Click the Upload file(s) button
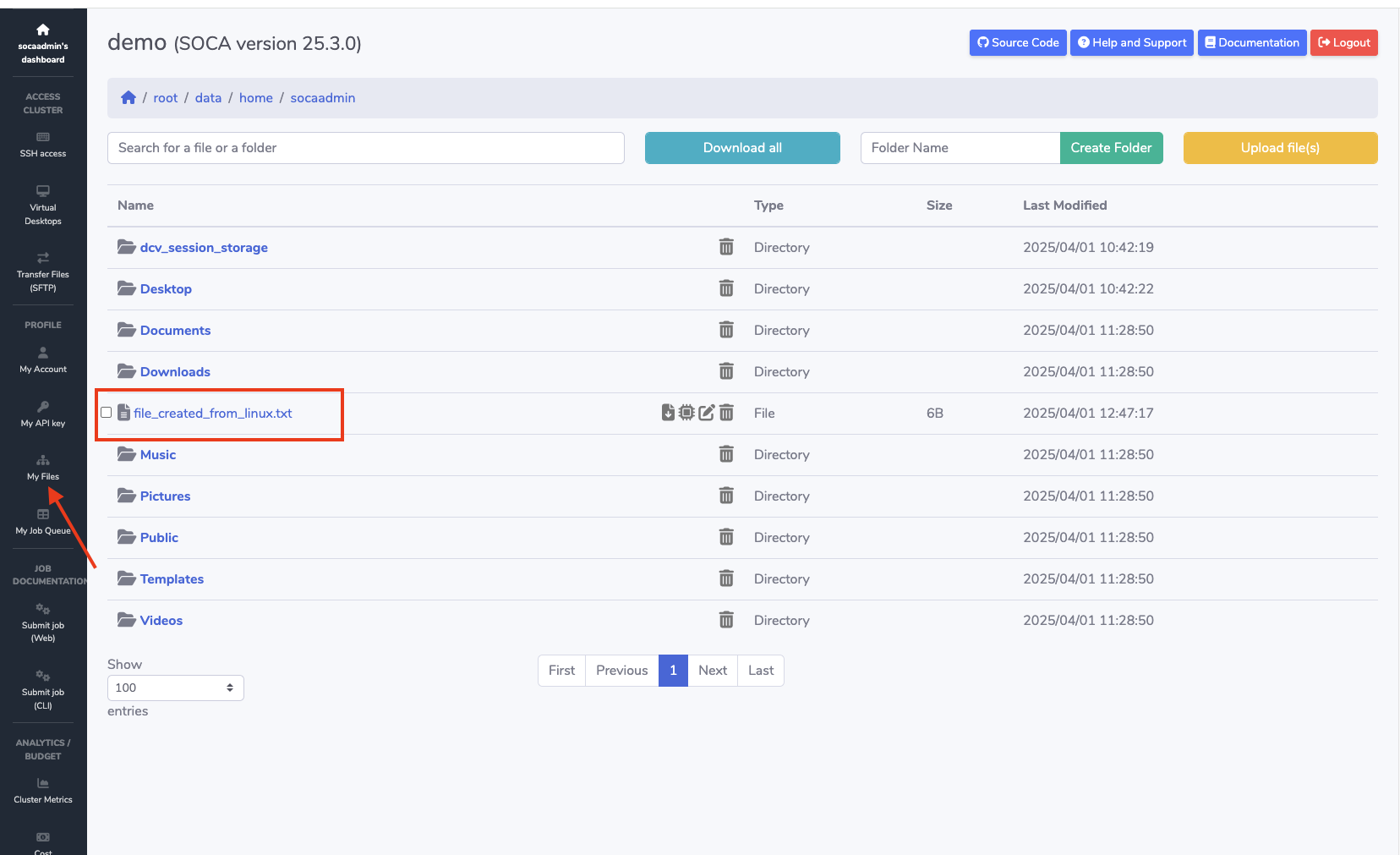Viewport: 1400px width, 855px height. click(1280, 148)
